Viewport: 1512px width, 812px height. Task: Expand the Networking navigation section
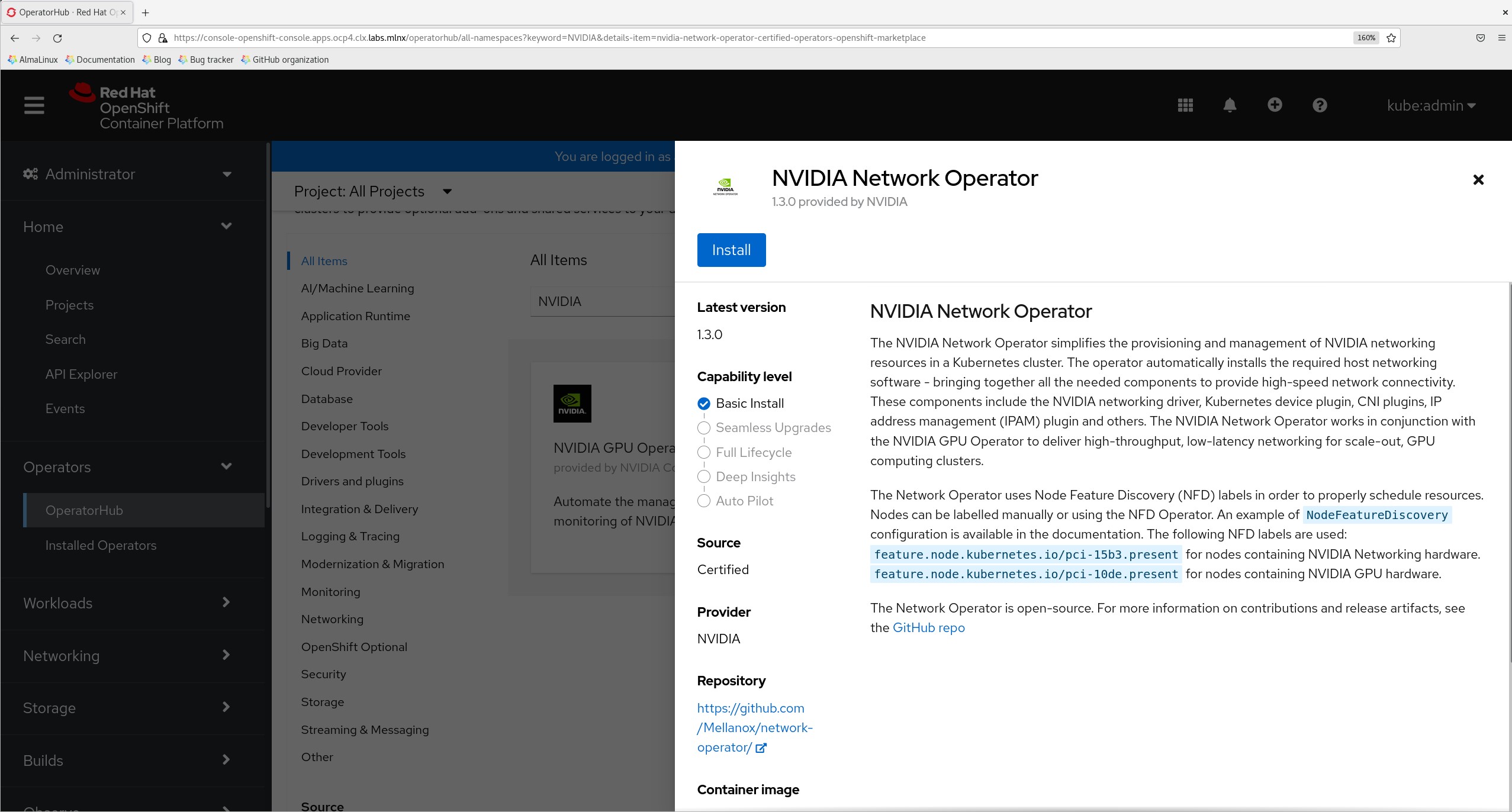[x=127, y=656]
